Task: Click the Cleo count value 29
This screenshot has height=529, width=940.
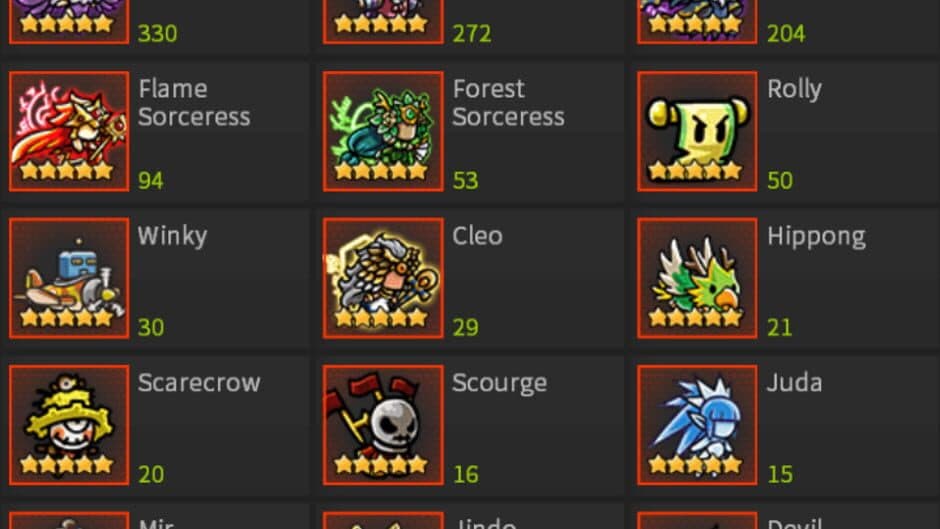Action: pyautogui.click(x=465, y=327)
